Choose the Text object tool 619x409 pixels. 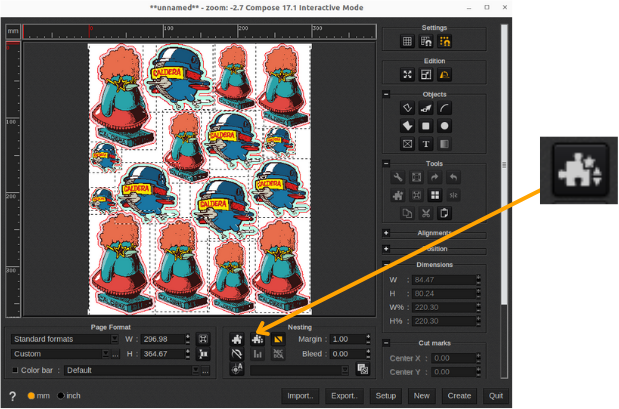tap(426, 144)
